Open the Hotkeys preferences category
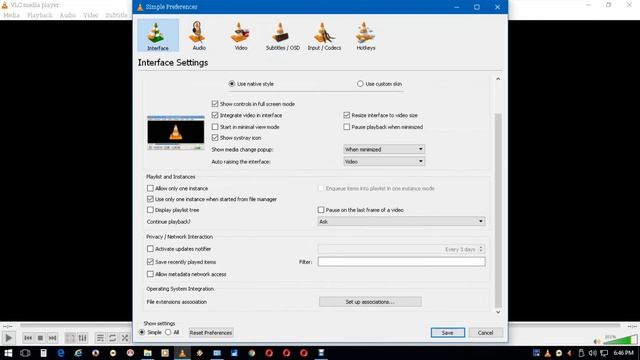This screenshot has width=640, height=360. (365, 36)
